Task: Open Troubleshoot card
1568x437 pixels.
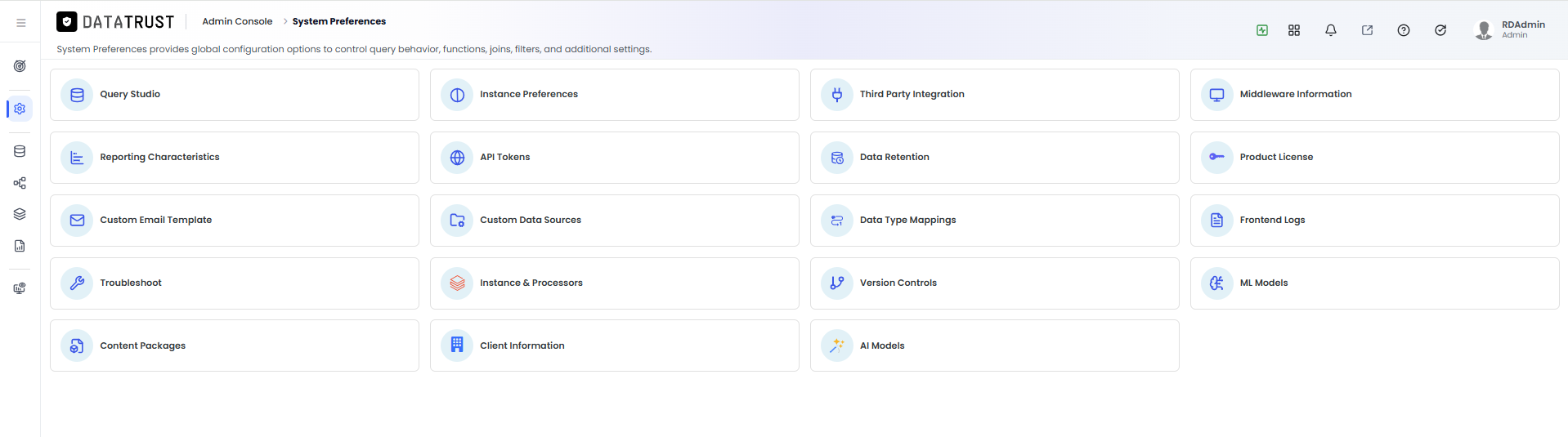Action: (x=235, y=283)
